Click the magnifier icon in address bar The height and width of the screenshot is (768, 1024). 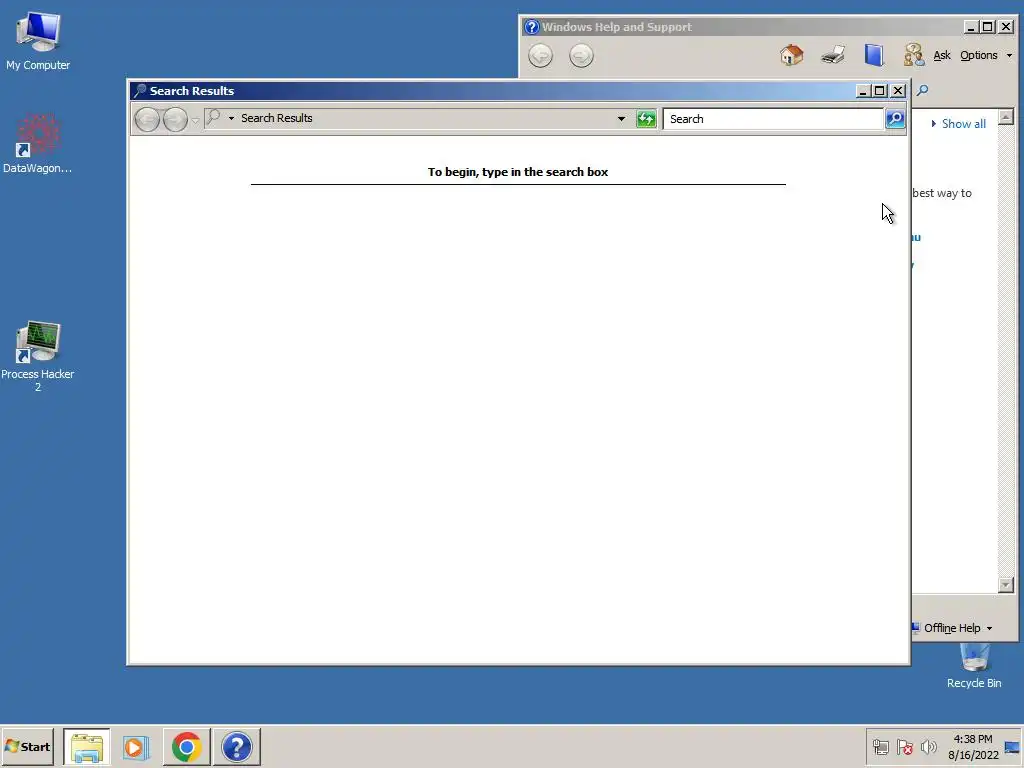click(x=213, y=118)
